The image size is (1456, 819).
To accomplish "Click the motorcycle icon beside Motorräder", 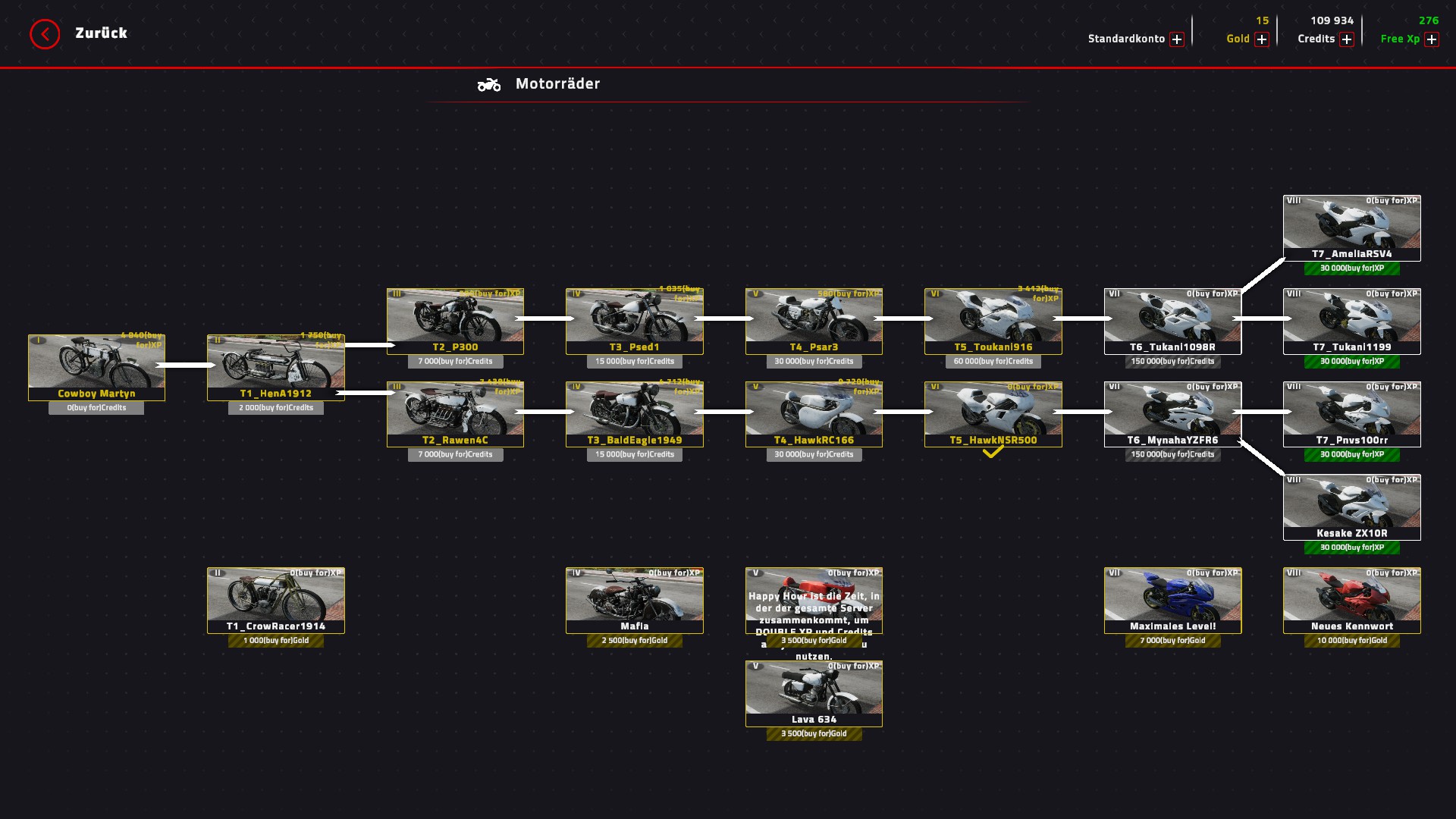I will [x=489, y=84].
